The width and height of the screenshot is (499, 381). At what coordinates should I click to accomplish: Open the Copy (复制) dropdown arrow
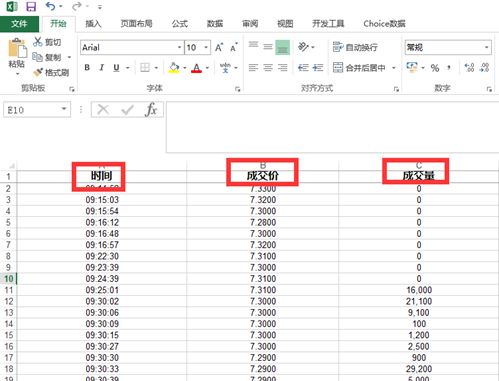tap(69, 57)
